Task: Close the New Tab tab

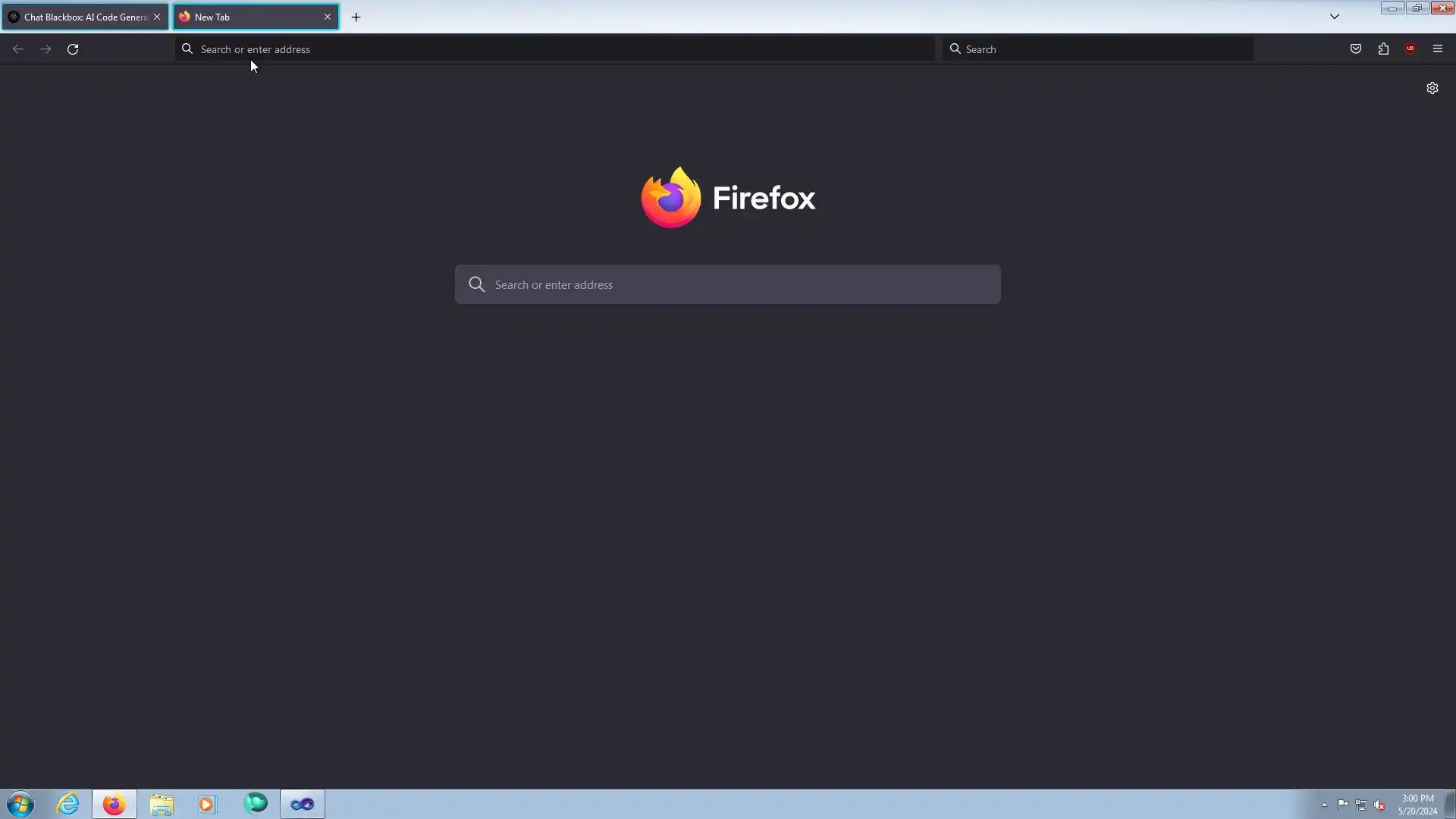Action: pyautogui.click(x=328, y=17)
